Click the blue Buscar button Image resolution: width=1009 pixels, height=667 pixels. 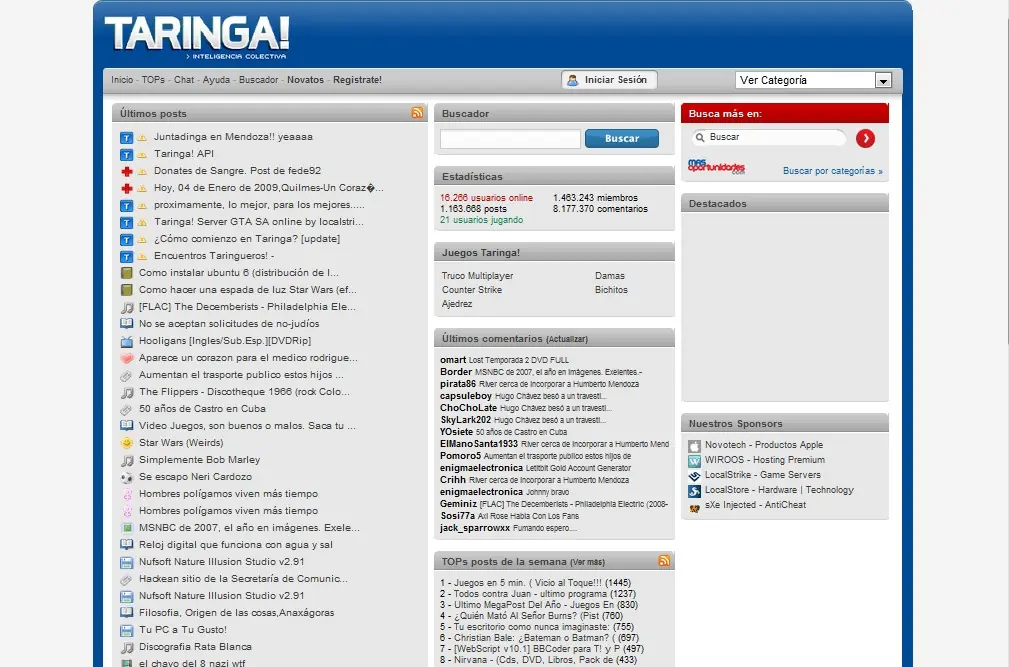622,138
